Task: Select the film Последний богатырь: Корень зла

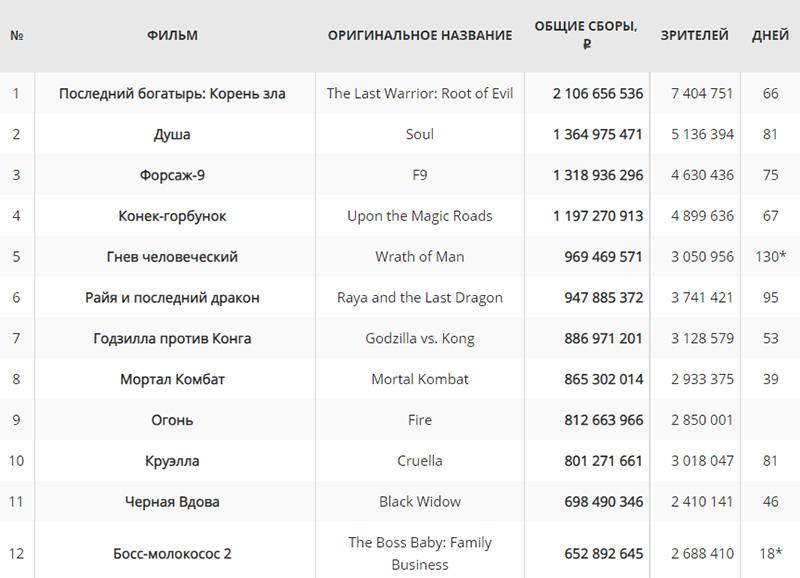Action: [x=172, y=93]
